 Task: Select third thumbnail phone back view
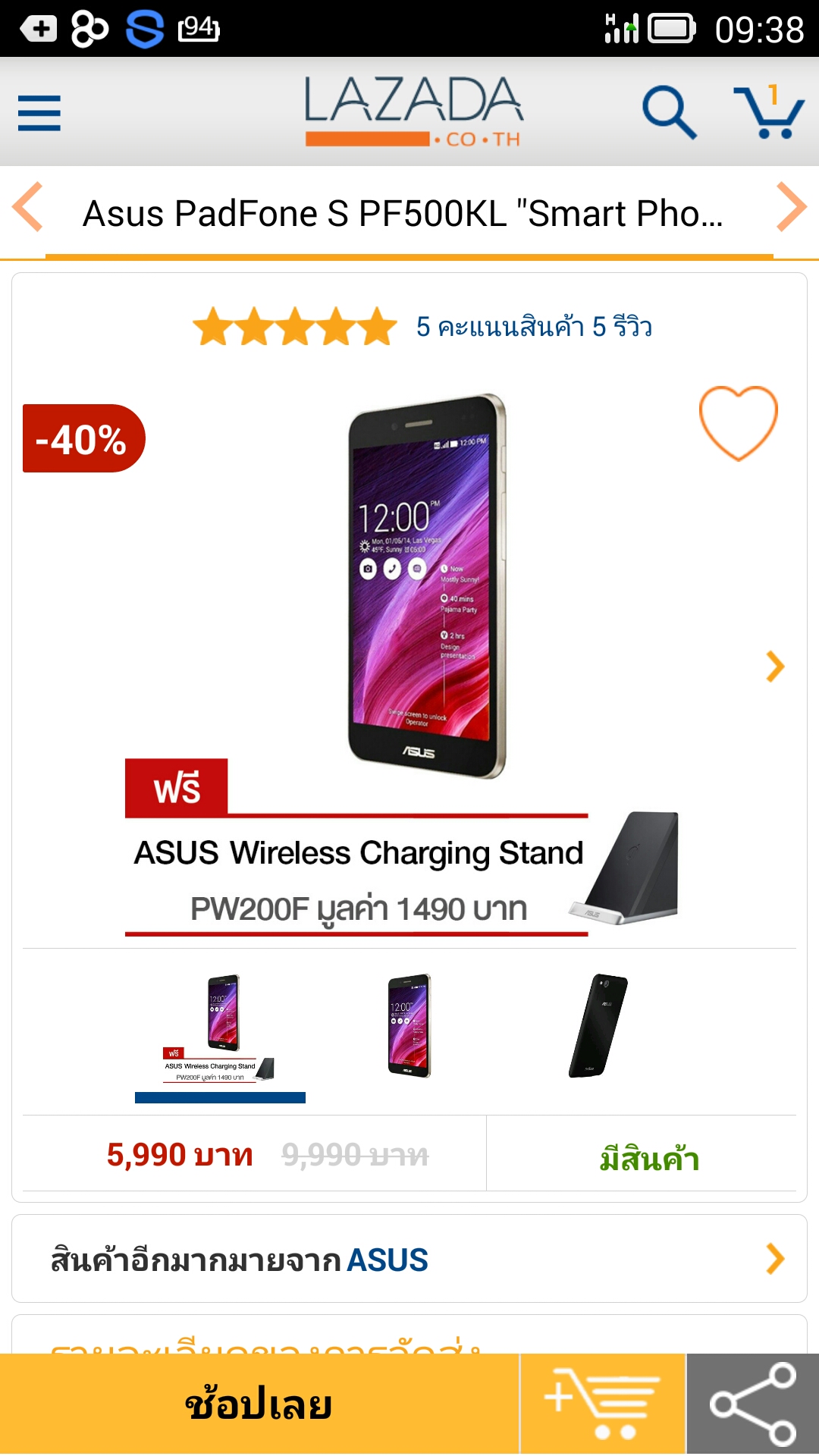point(598,1025)
